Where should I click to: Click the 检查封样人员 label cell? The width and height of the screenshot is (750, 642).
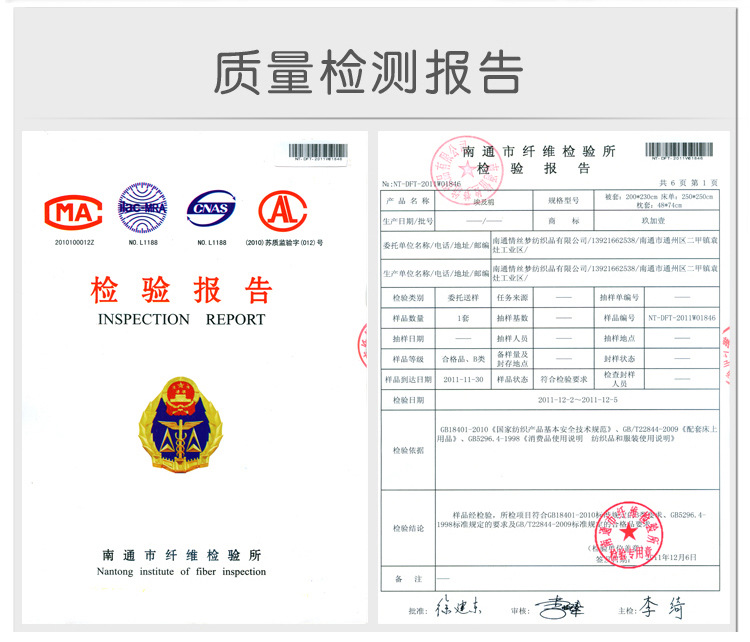pos(619,379)
